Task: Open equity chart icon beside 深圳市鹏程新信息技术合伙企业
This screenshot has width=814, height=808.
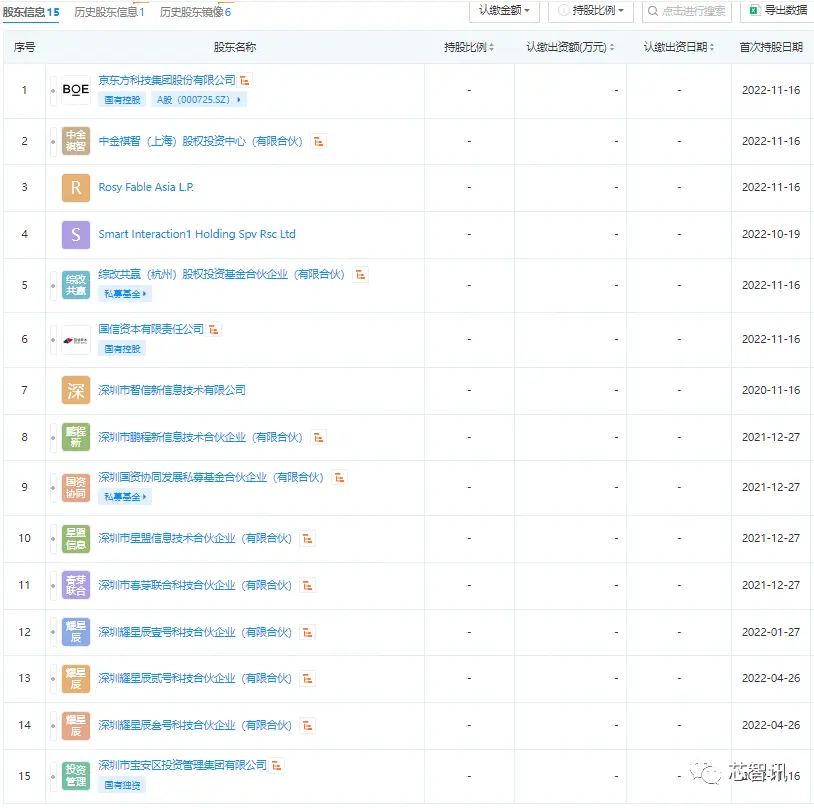Action: point(319,437)
